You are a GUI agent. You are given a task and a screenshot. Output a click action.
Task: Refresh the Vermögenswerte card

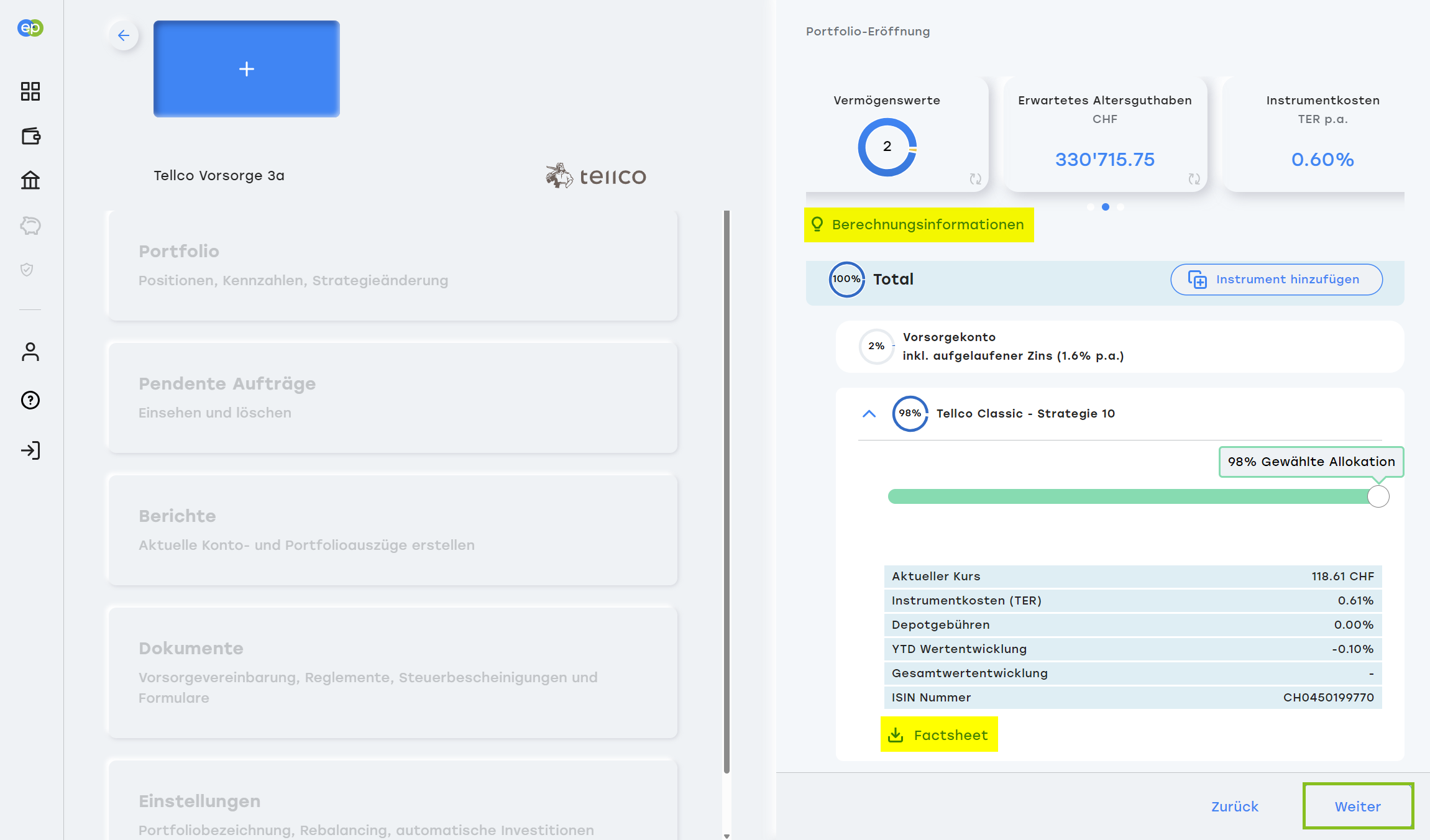(x=975, y=179)
